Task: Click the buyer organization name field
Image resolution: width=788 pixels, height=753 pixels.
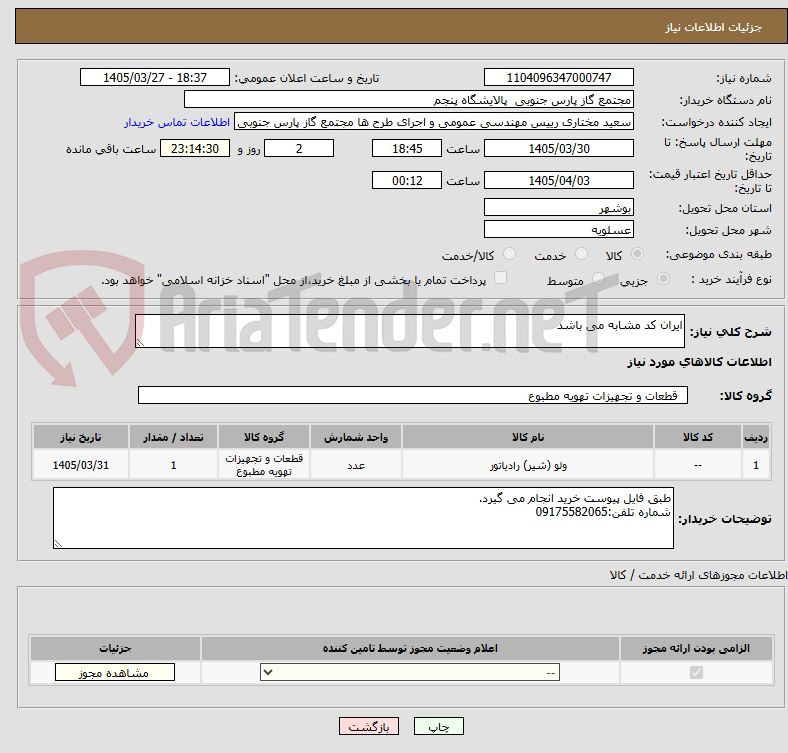Action: pos(409,100)
